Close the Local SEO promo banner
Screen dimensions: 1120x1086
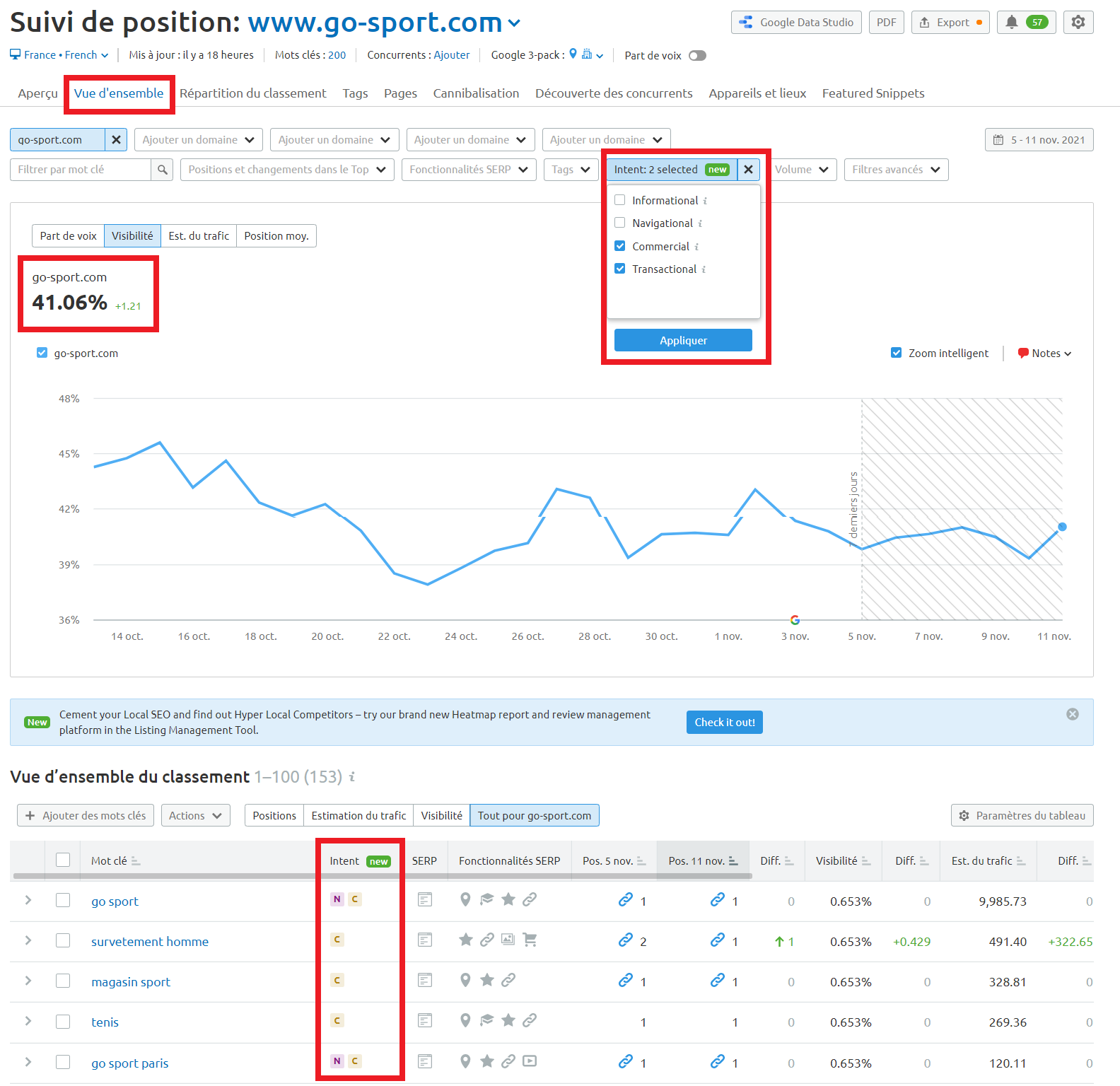click(1073, 714)
